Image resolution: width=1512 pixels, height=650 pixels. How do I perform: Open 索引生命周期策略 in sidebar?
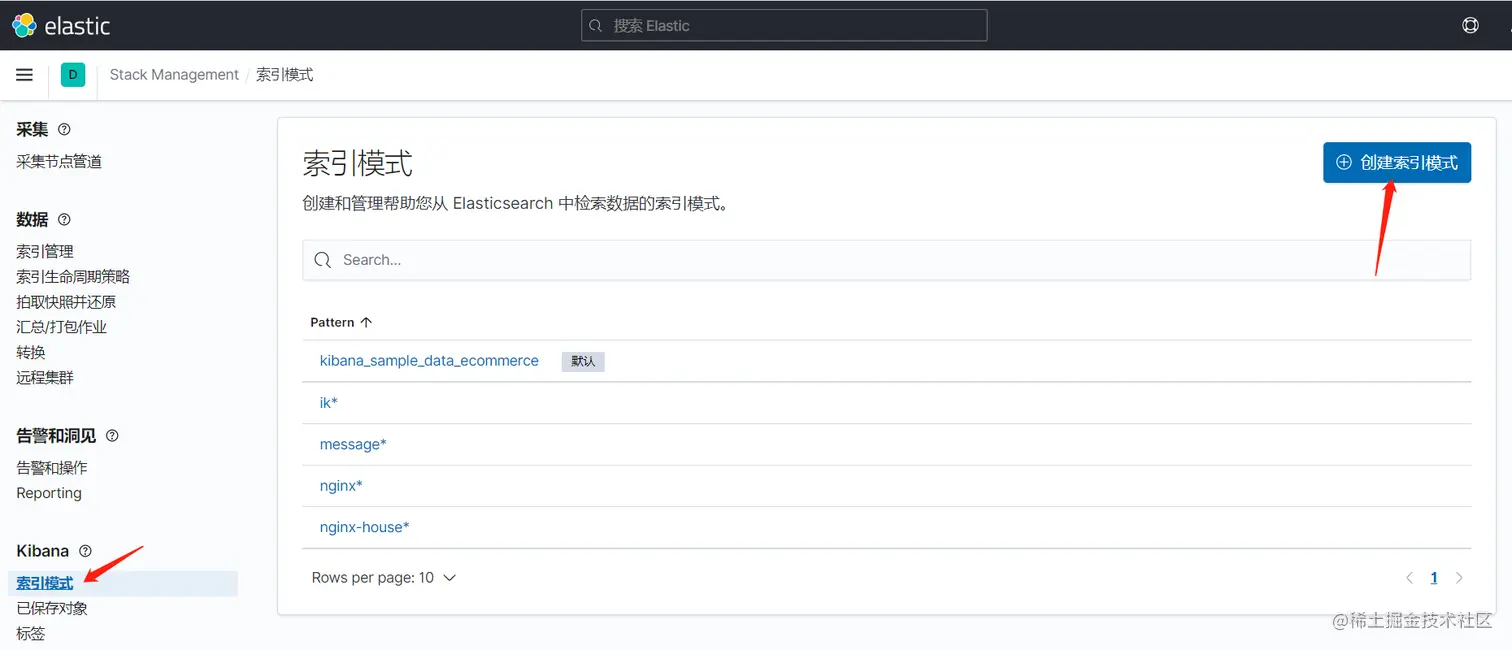pos(73,276)
